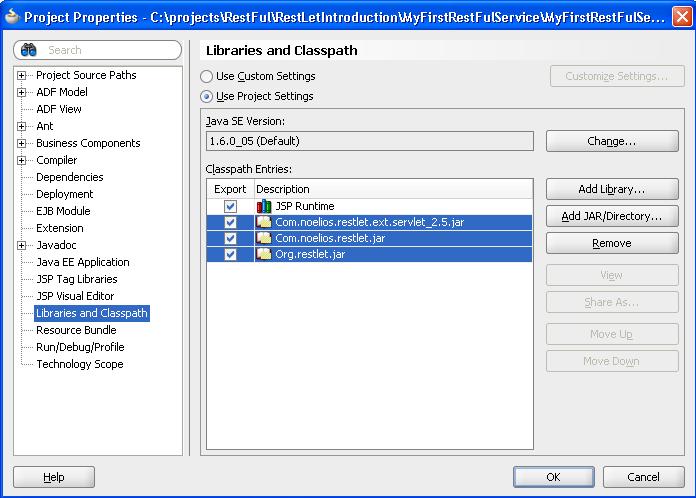
Task: Expand the ADF Model tree node
Action: 22,92
